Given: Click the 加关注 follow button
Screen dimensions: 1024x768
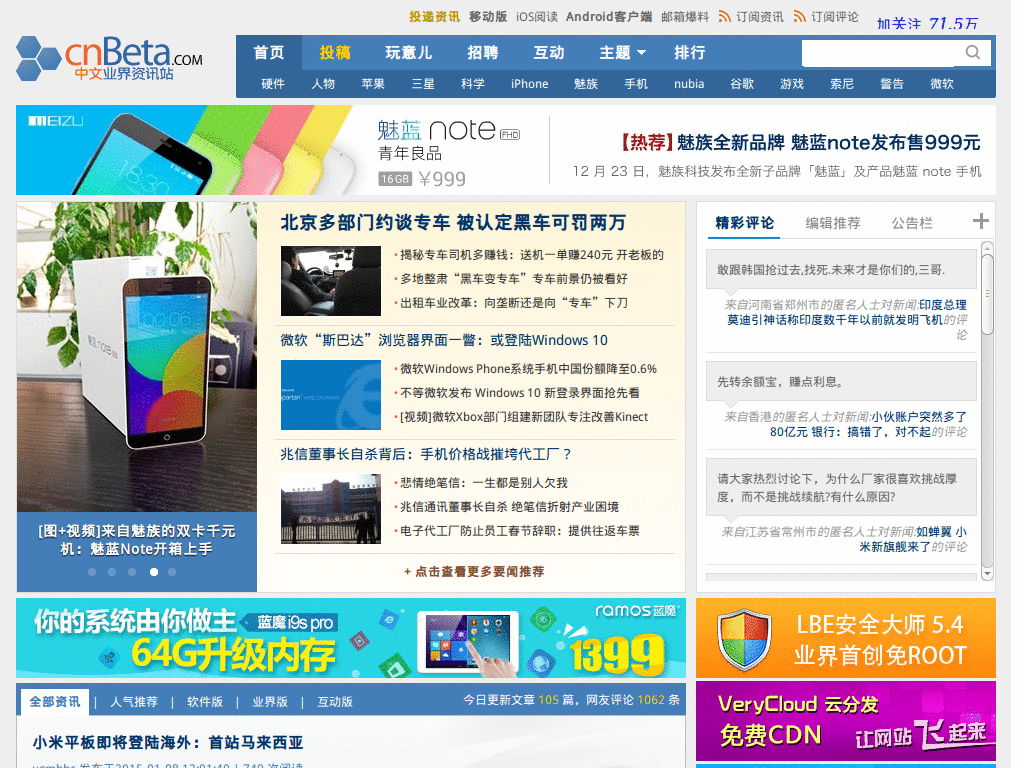Looking at the screenshot, I should click(899, 24).
